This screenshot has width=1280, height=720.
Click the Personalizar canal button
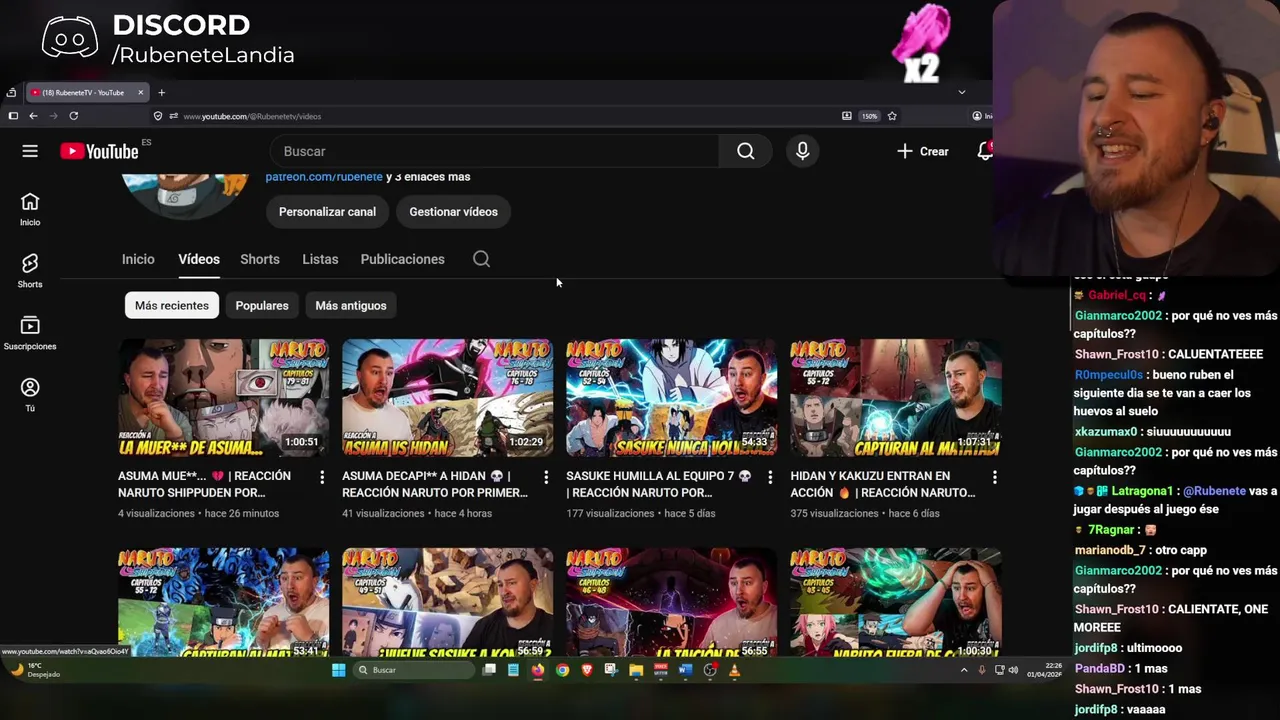click(327, 212)
